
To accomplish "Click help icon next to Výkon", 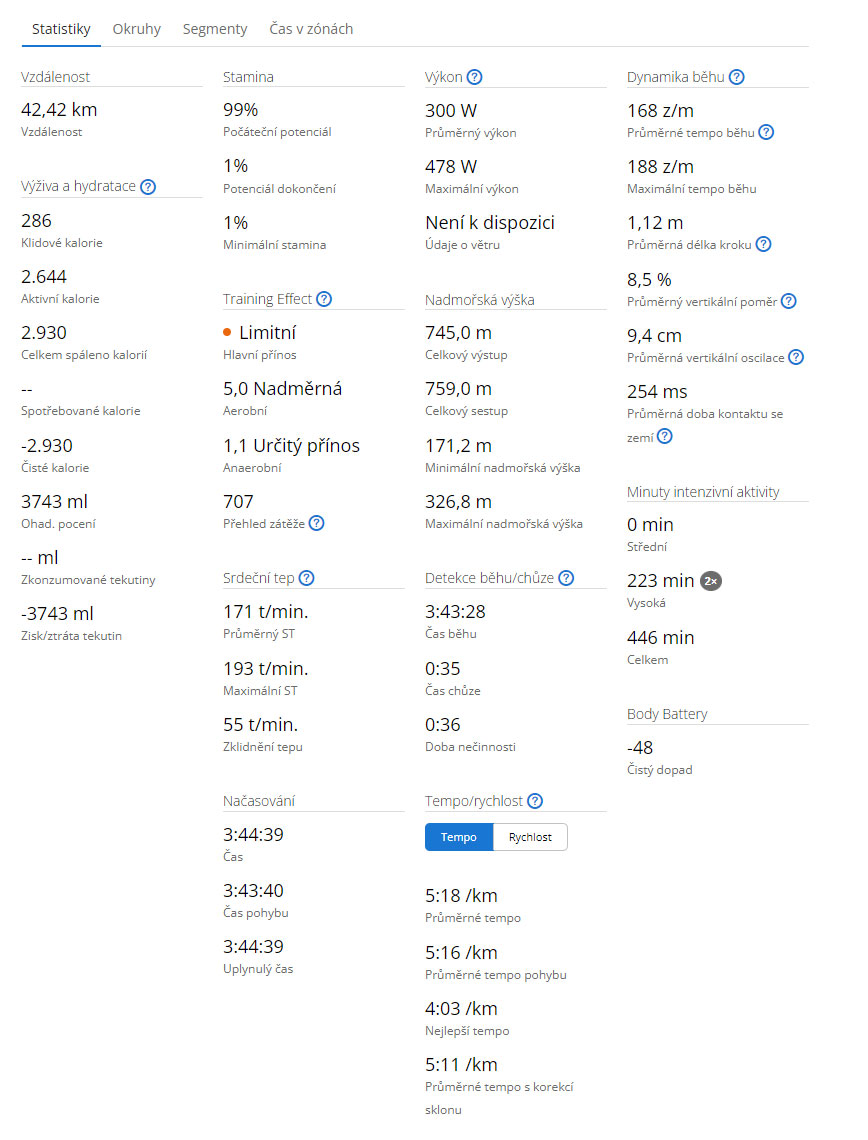I will 475,77.
